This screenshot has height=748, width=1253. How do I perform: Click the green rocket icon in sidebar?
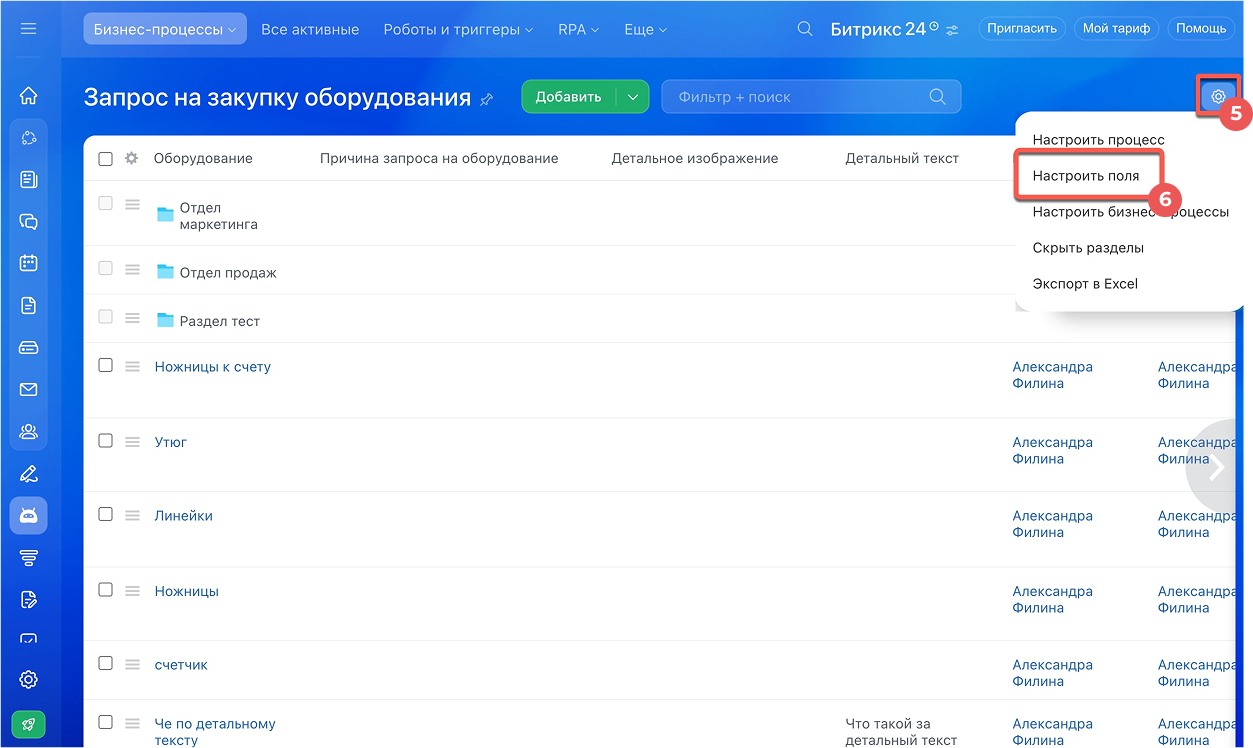pyautogui.click(x=28, y=725)
